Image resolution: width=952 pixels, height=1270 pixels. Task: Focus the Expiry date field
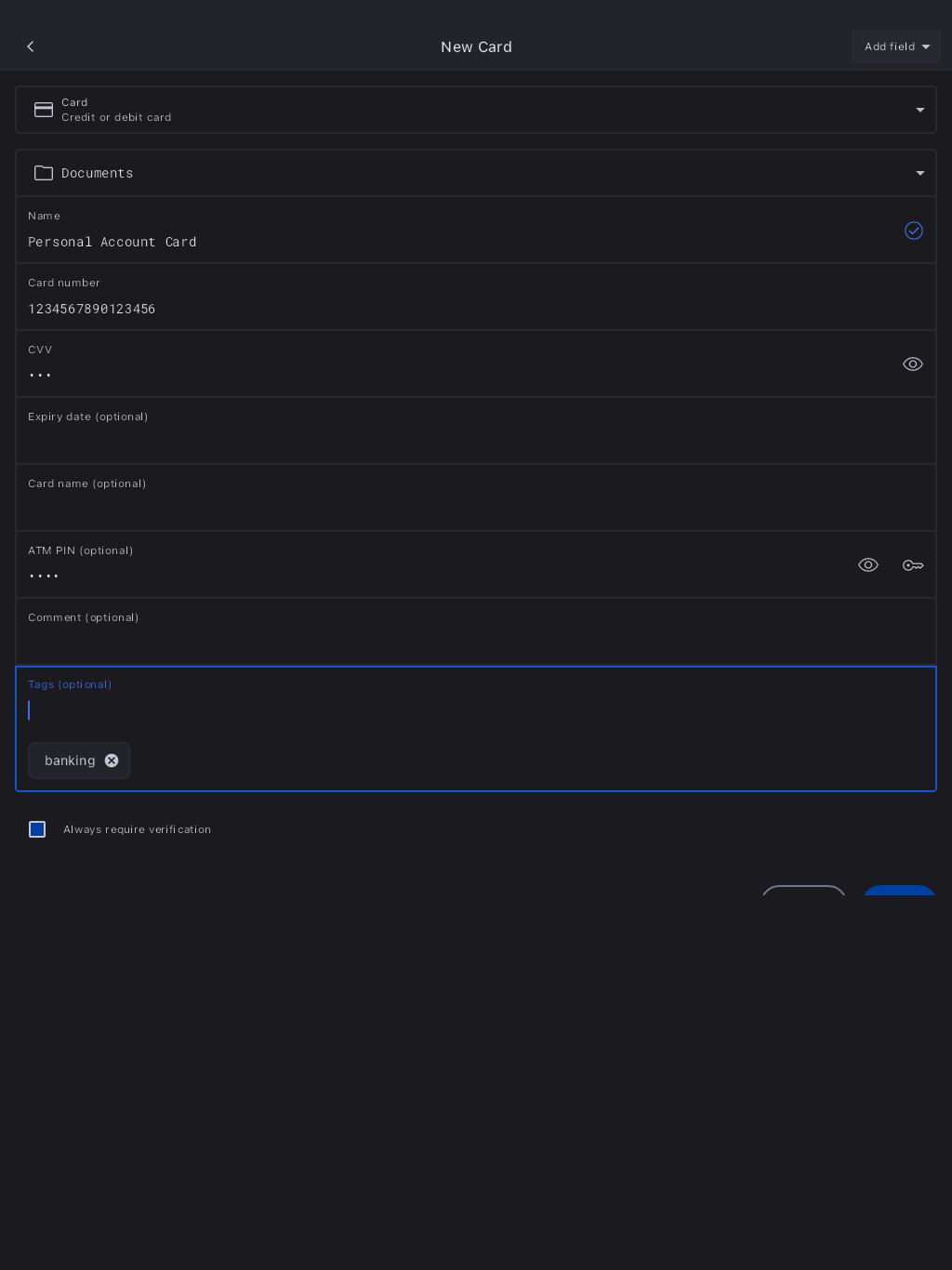[465, 442]
